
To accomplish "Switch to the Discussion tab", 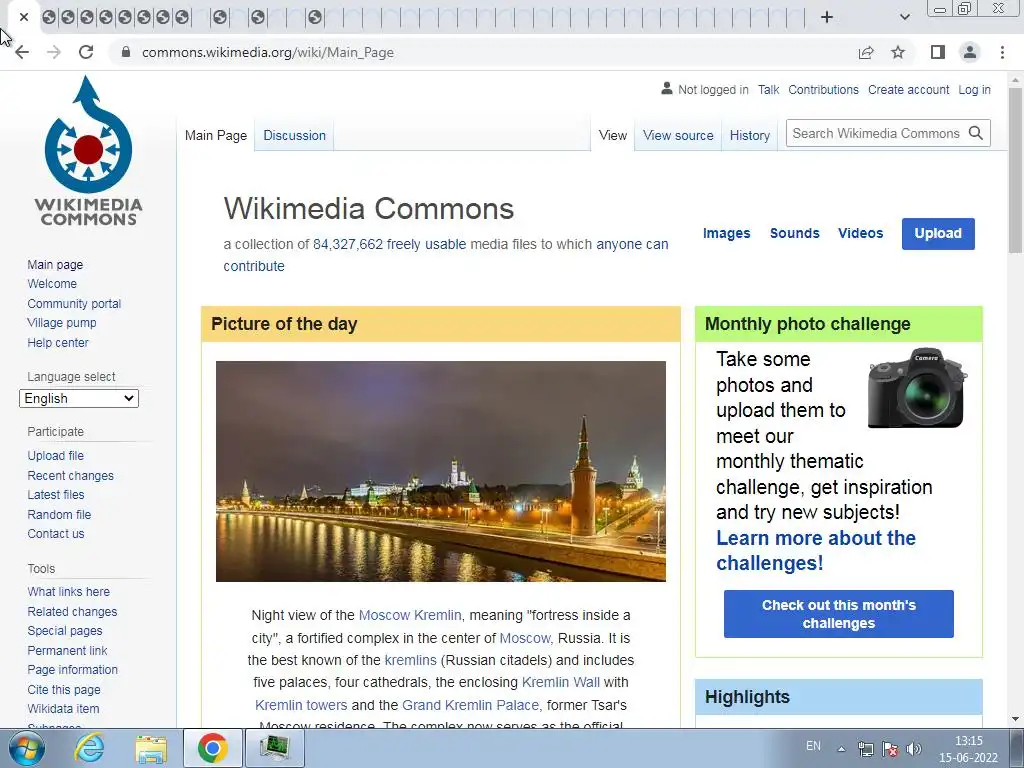I will click(295, 135).
